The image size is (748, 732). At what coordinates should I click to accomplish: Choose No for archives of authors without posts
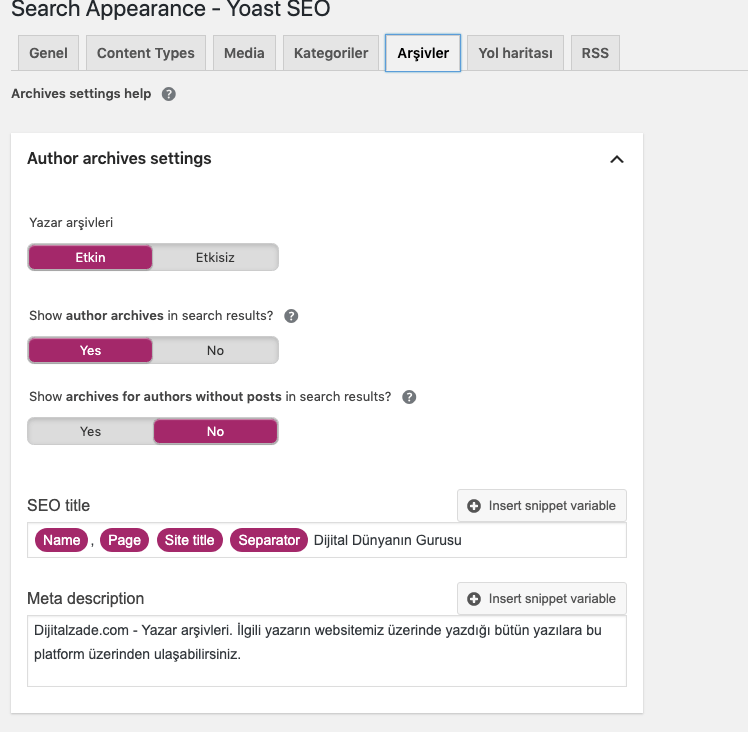[x=215, y=431]
